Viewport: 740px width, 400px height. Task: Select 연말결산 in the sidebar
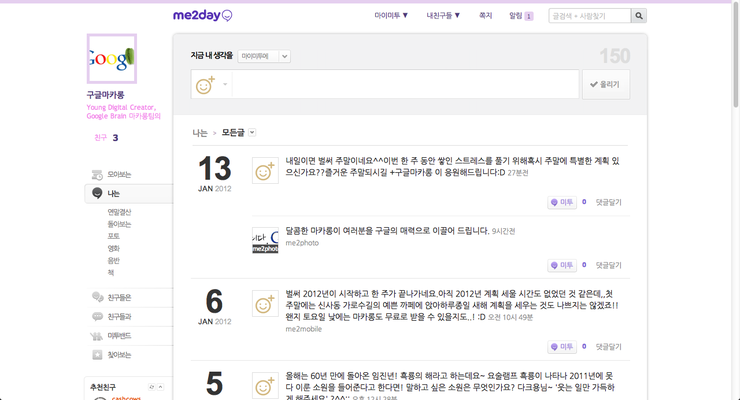tap(119, 212)
